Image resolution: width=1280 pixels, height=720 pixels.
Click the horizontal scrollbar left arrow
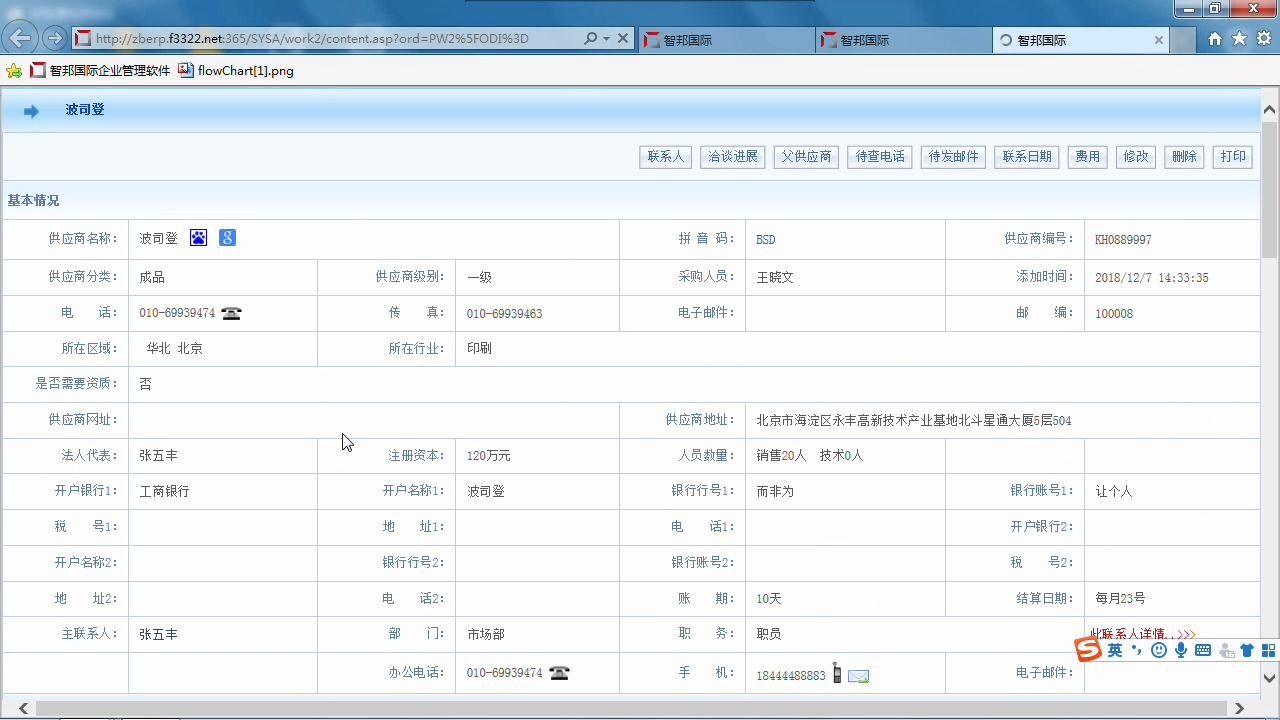[24, 709]
